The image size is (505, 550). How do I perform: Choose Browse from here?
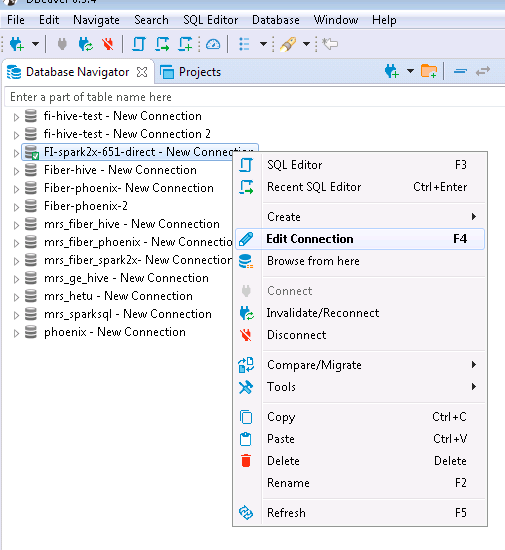coord(360,261)
